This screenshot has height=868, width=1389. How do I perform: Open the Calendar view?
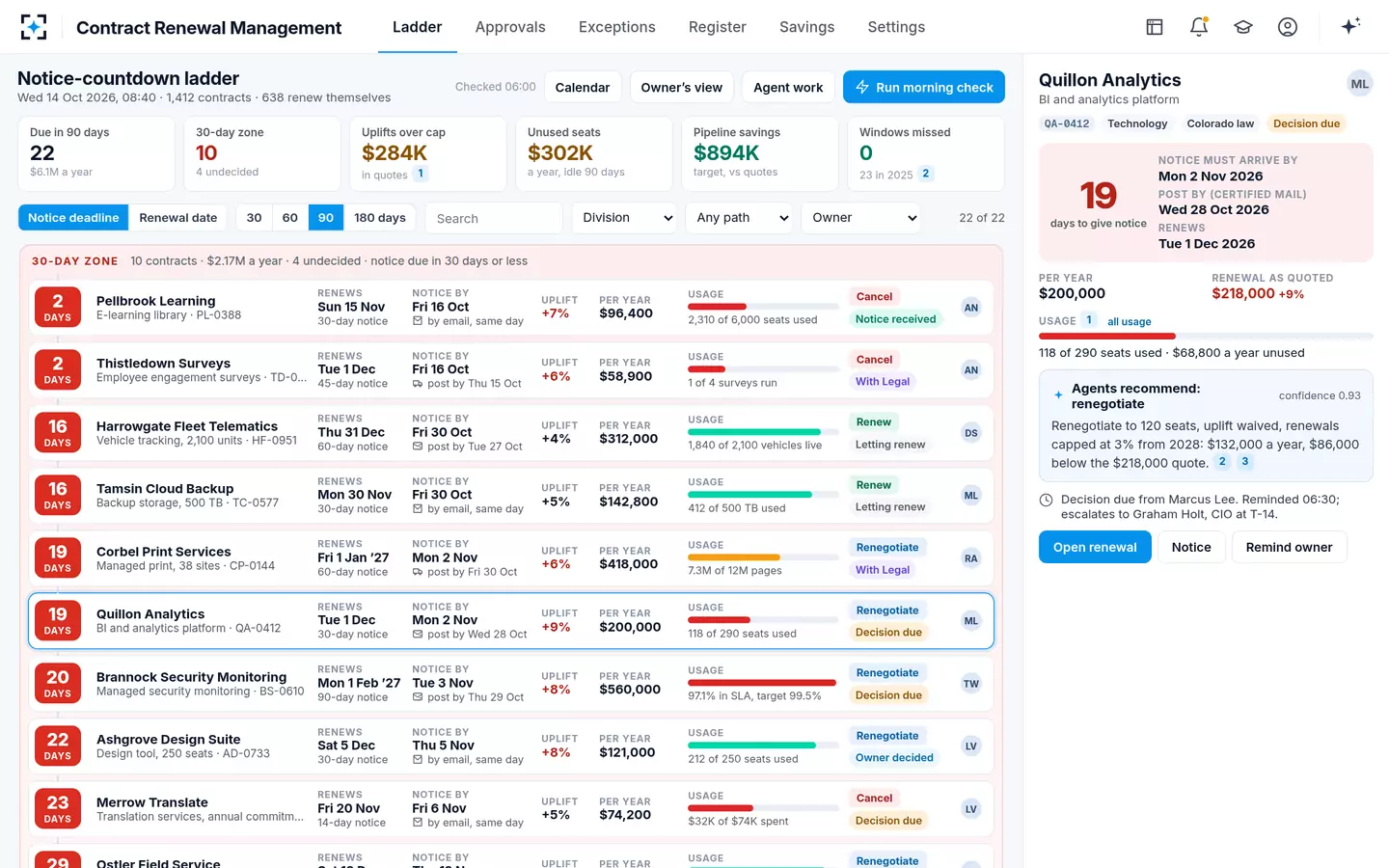coord(583,87)
